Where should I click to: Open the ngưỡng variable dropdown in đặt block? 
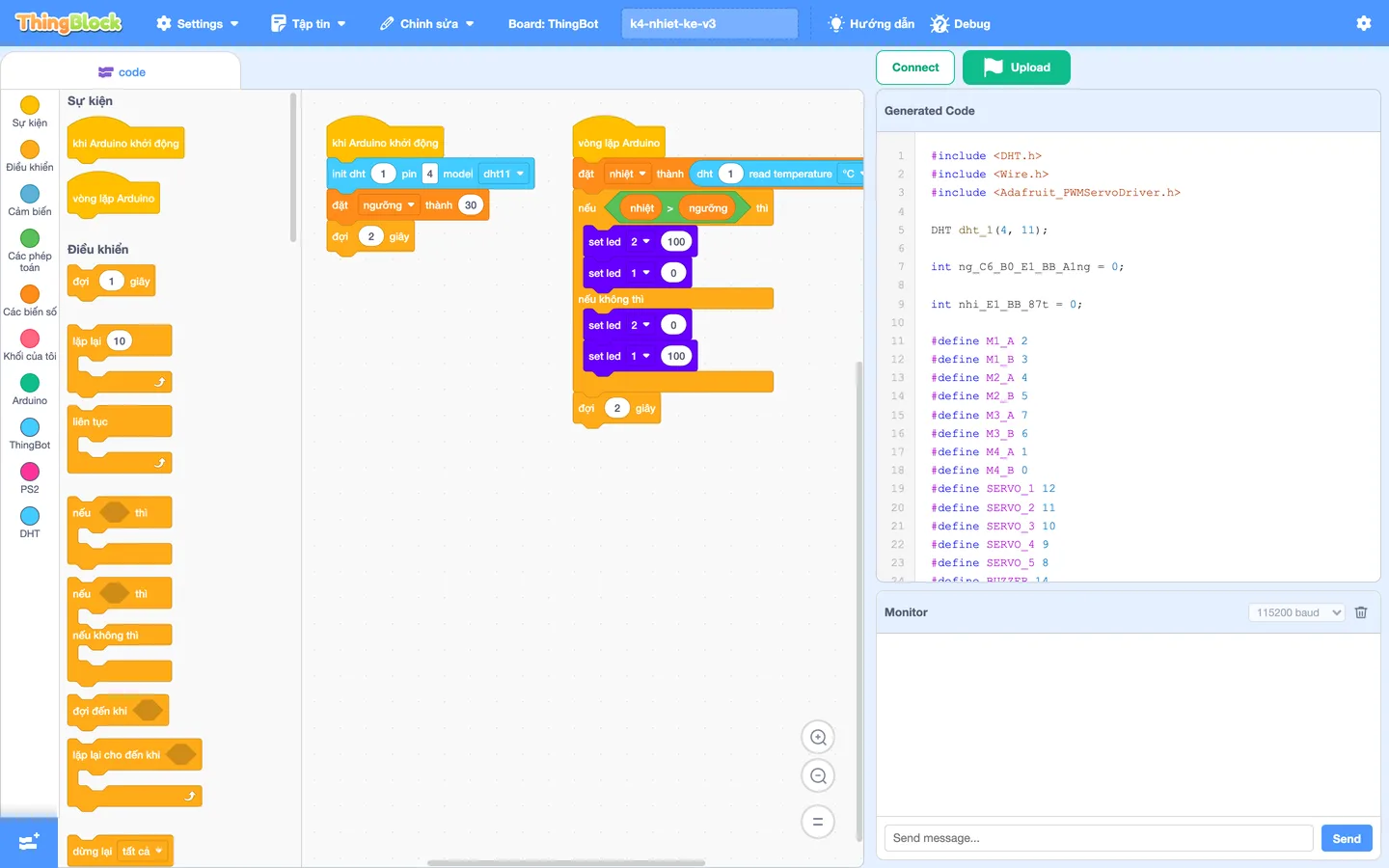pyautogui.click(x=389, y=205)
